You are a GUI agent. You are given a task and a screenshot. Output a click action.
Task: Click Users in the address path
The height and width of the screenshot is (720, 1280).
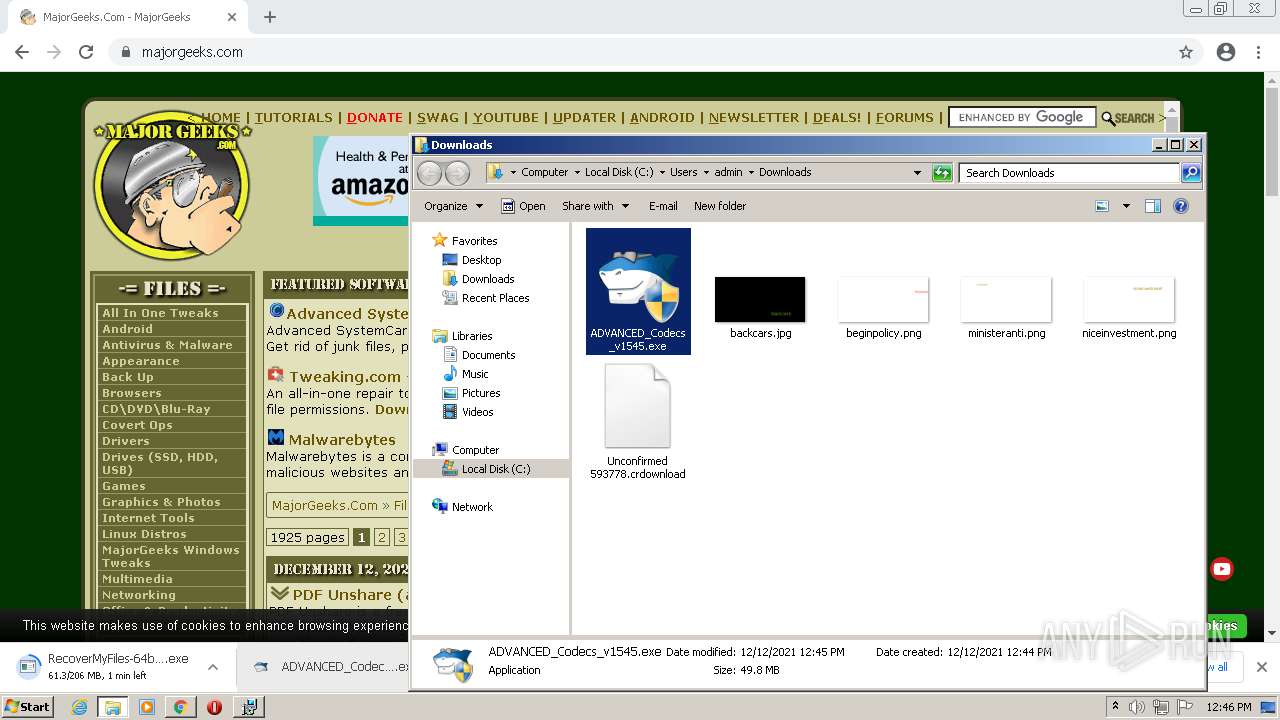coord(684,172)
